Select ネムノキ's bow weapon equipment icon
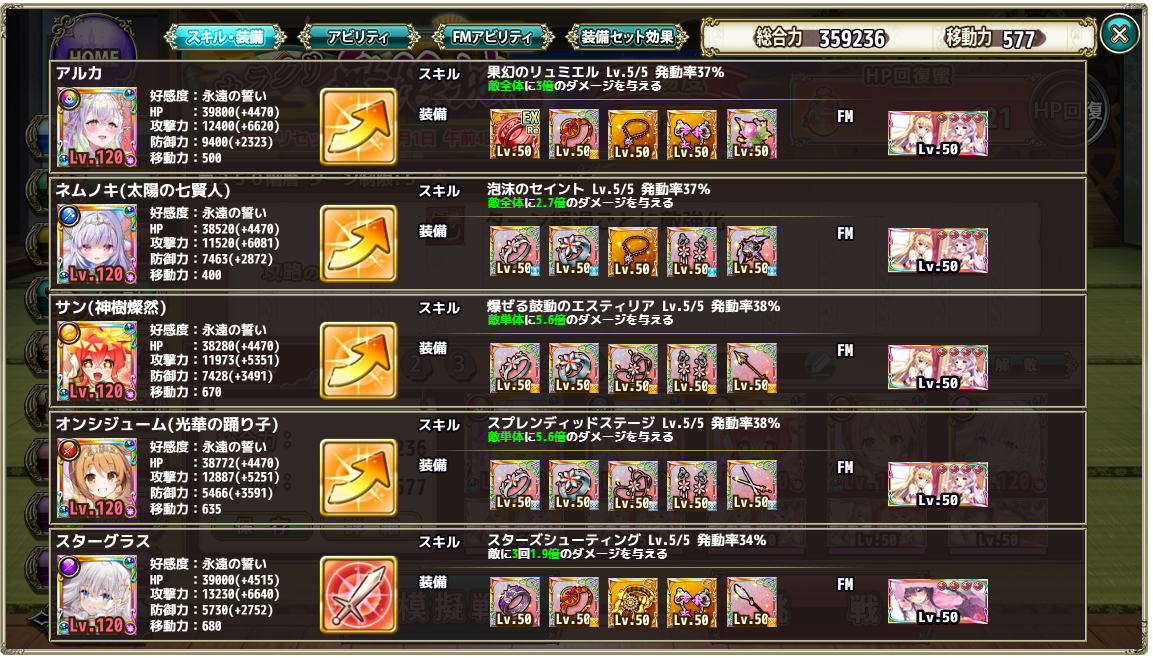This screenshot has width=1153, height=658. 752,251
